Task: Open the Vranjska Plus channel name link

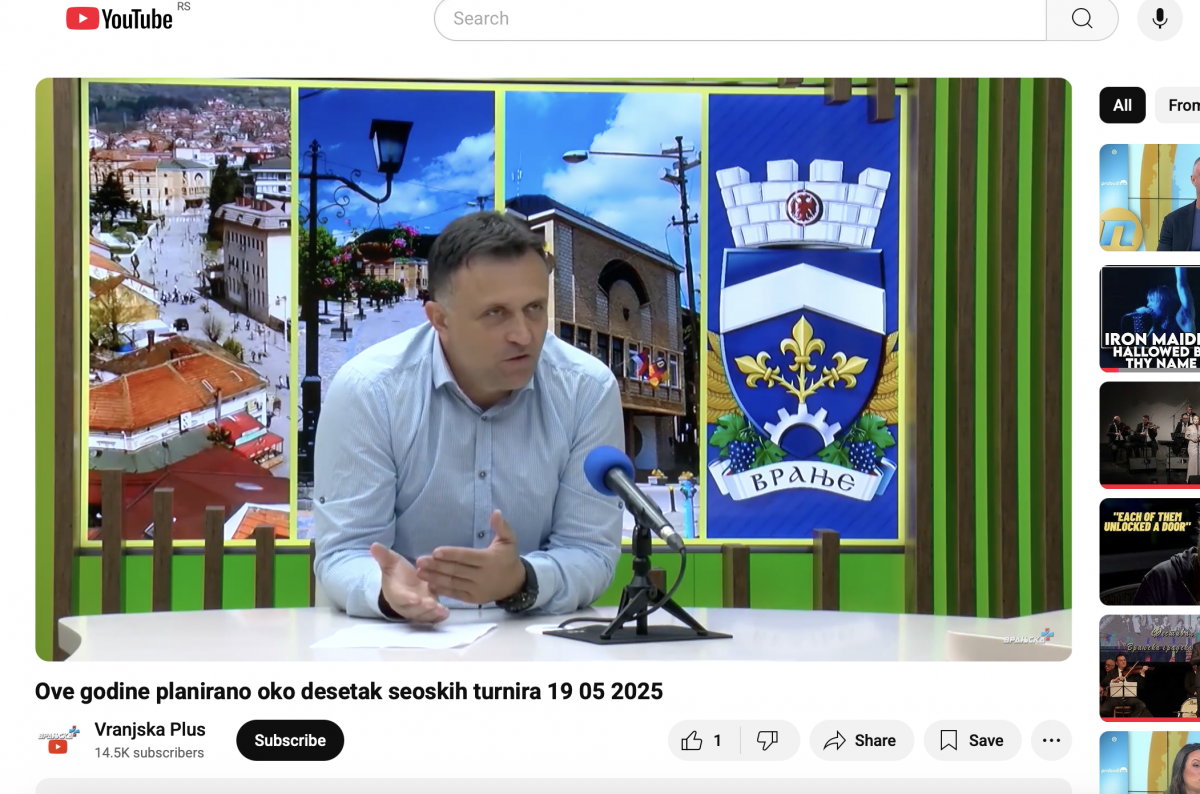Action: [x=150, y=729]
